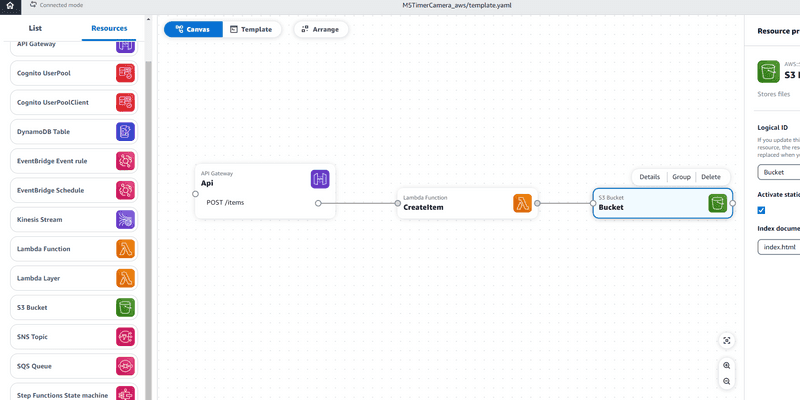This screenshot has height=400, width=800.
Task: Click the S3 icon in Resource properties panel
Action: [768, 71]
